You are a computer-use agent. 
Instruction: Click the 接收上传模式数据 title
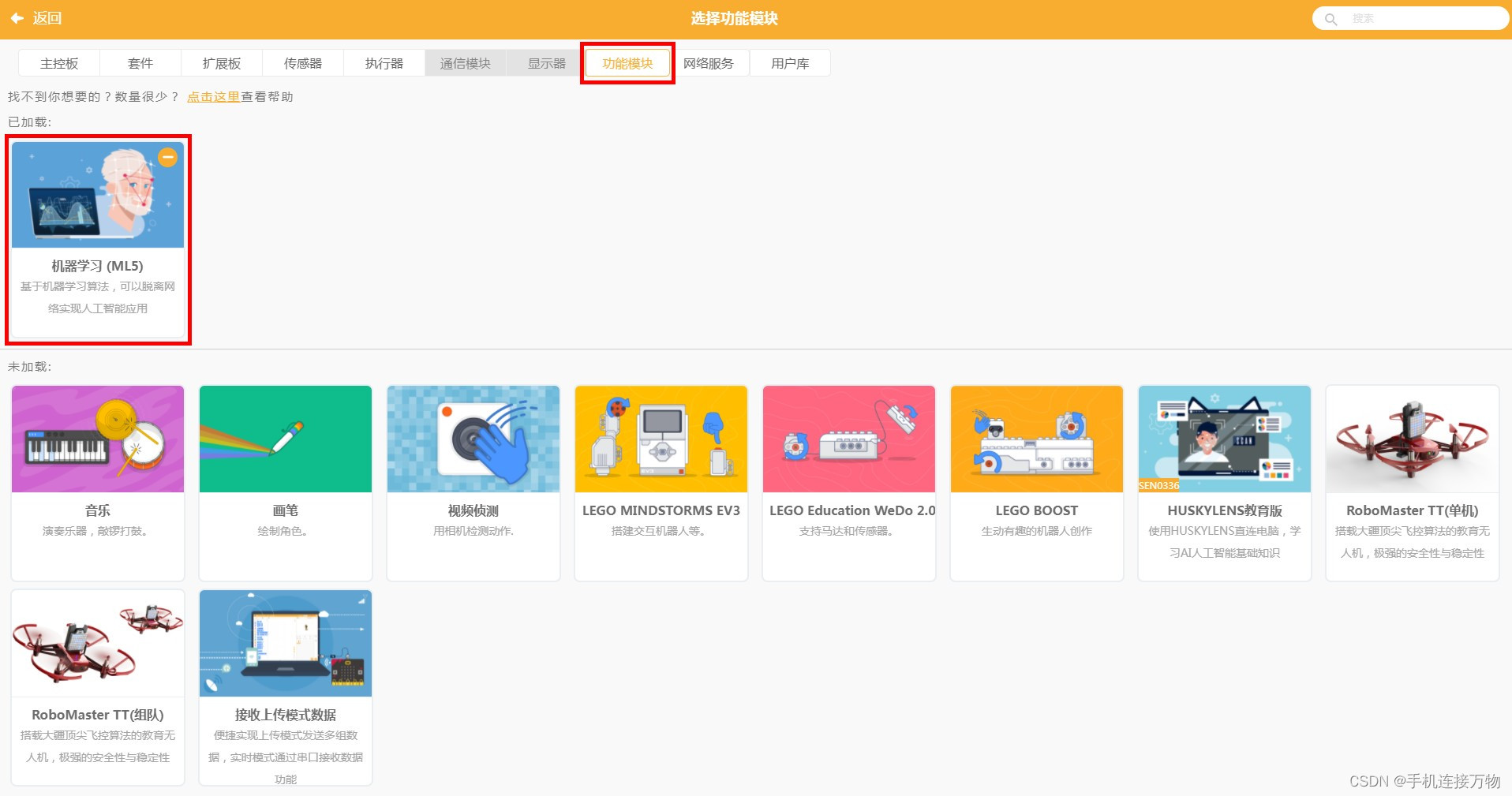tap(286, 715)
